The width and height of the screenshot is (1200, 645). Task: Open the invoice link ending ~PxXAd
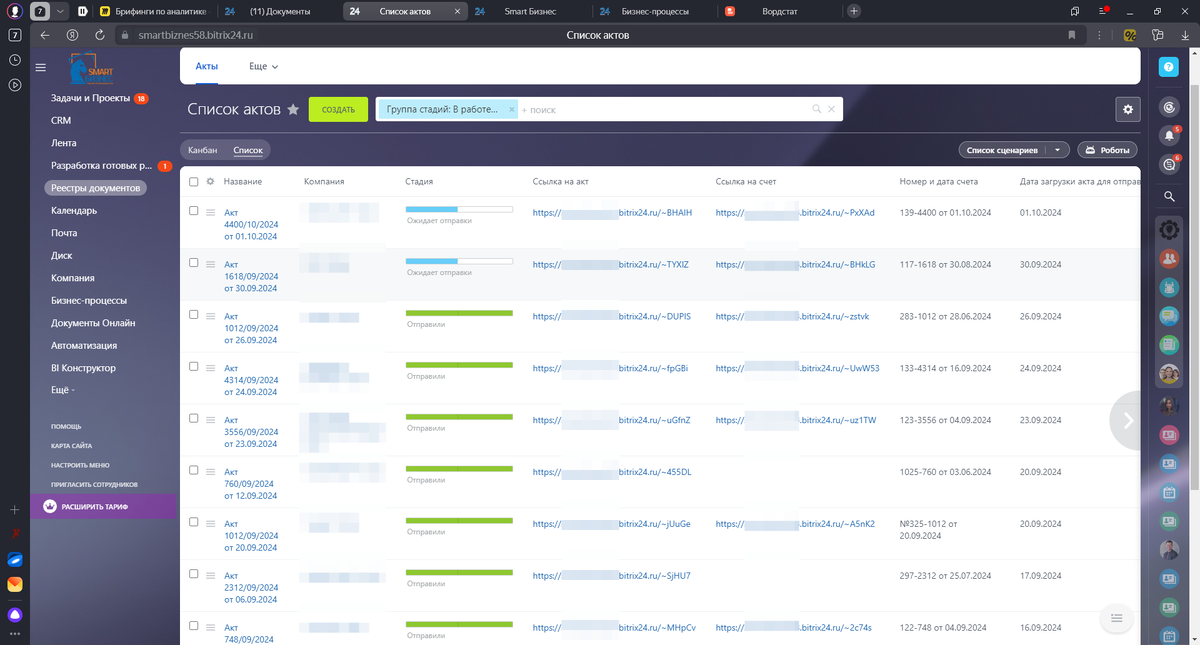click(795, 212)
